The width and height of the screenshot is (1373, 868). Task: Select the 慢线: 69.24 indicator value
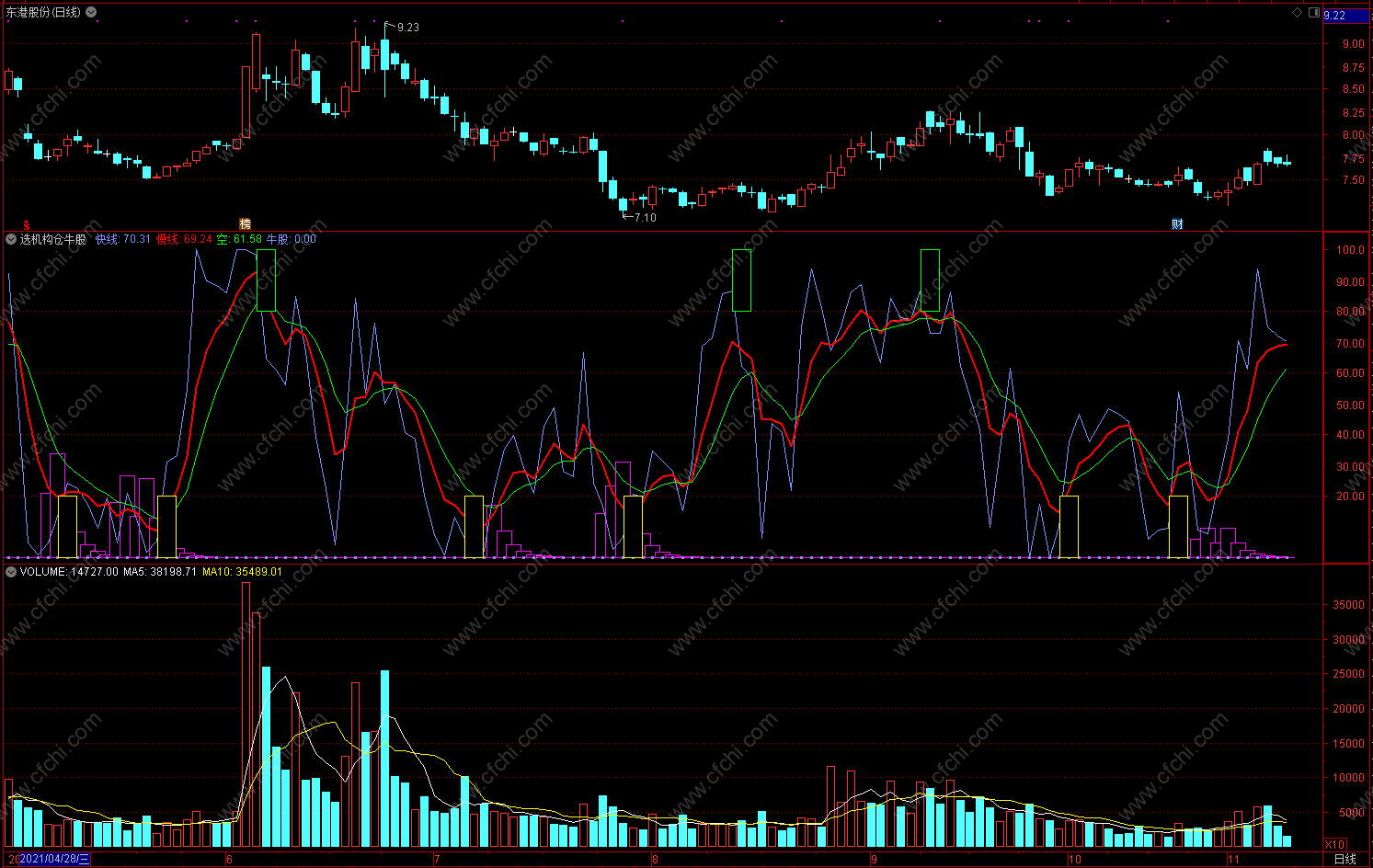[x=184, y=239]
